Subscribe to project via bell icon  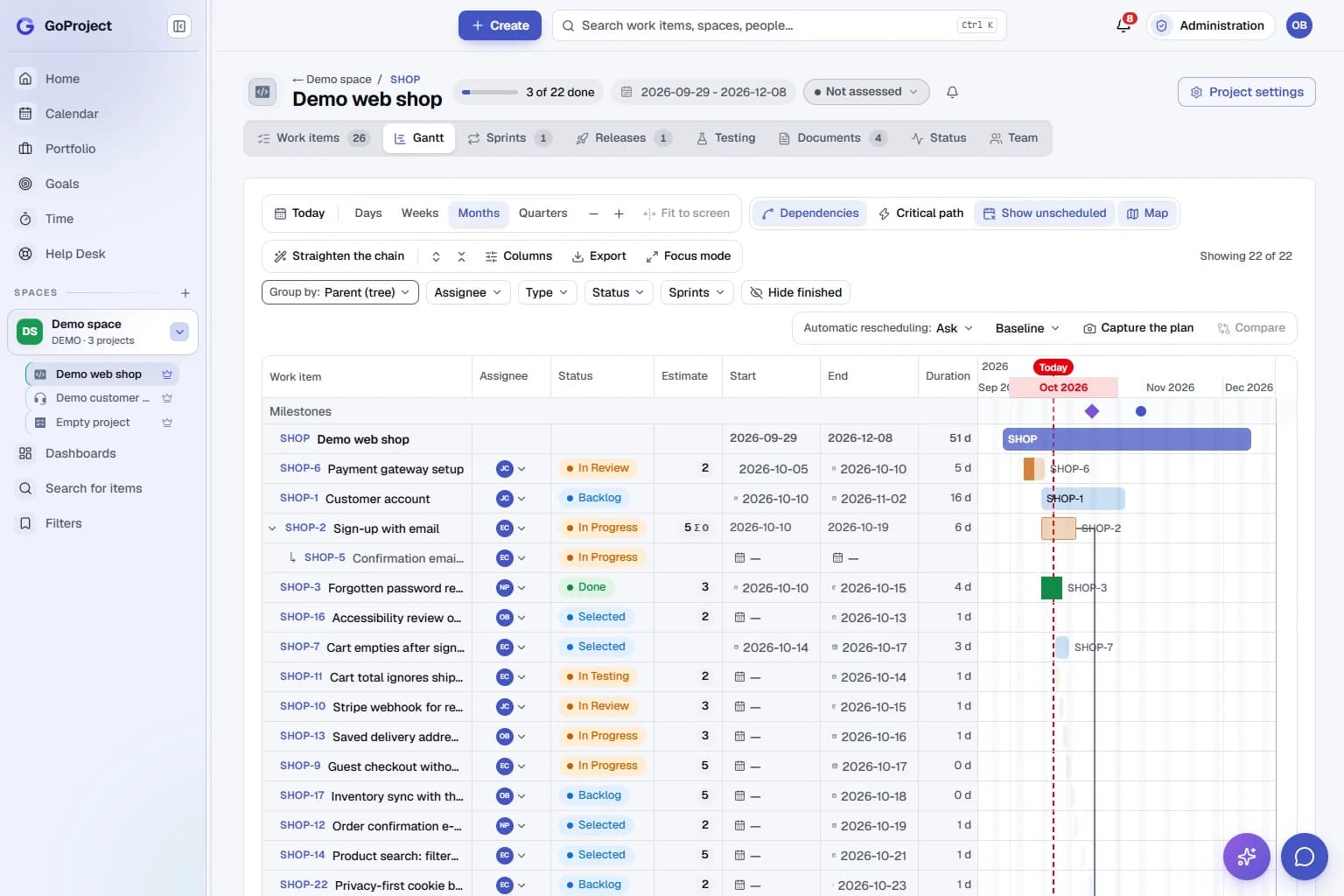pyautogui.click(x=953, y=92)
